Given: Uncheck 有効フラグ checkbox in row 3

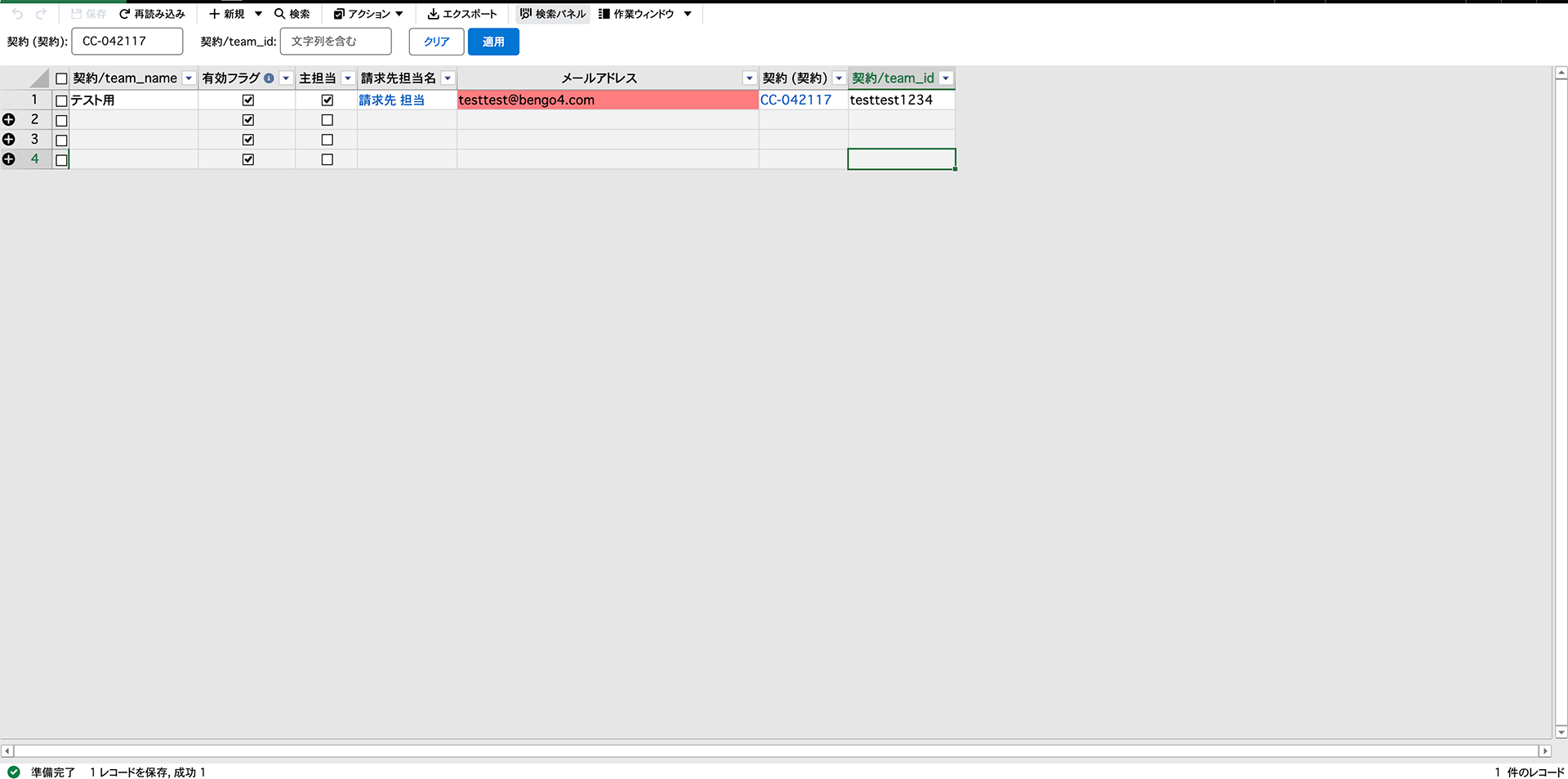Looking at the screenshot, I should pyautogui.click(x=248, y=140).
